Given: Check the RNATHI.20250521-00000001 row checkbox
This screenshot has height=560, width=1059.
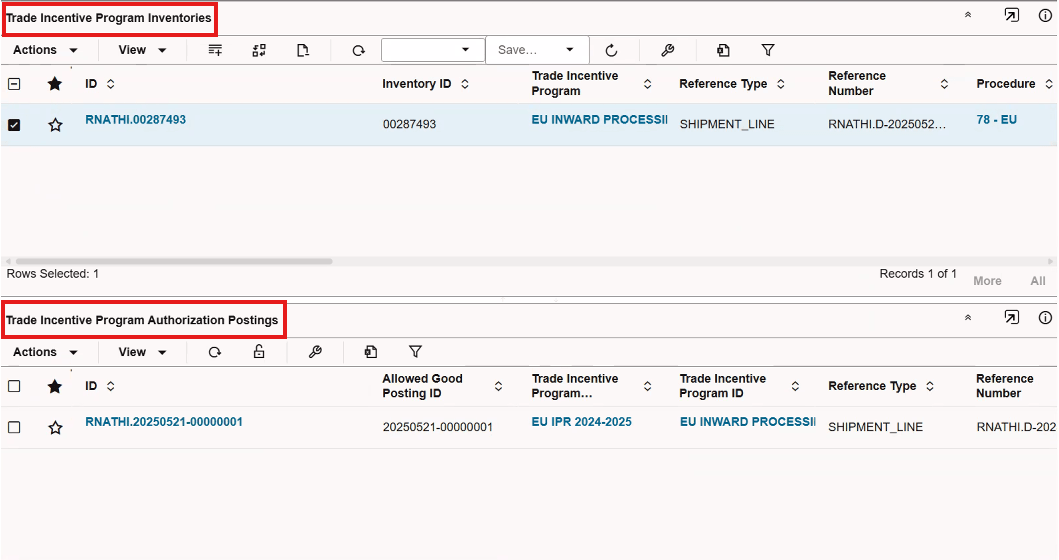Looking at the screenshot, I should [14, 428].
